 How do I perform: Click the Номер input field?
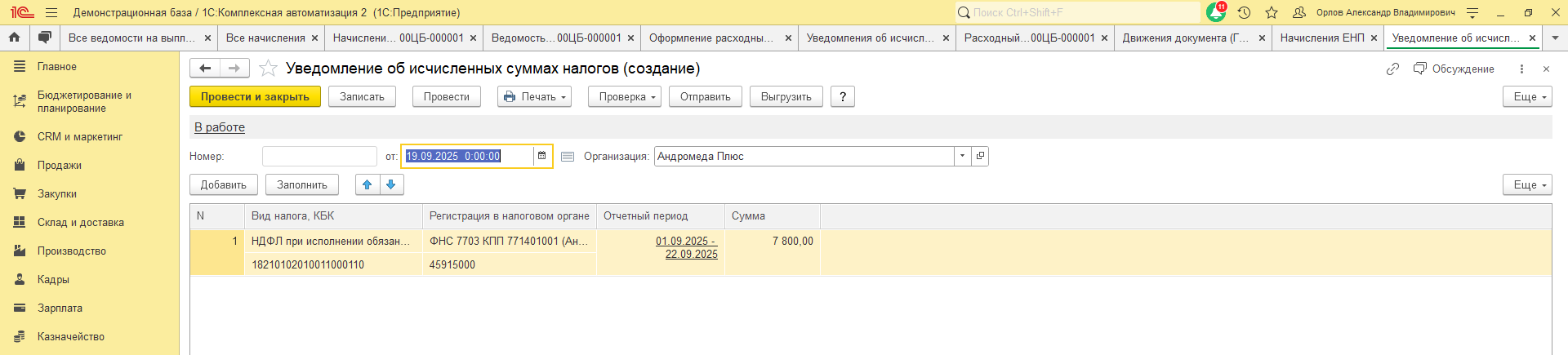(x=319, y=156)
